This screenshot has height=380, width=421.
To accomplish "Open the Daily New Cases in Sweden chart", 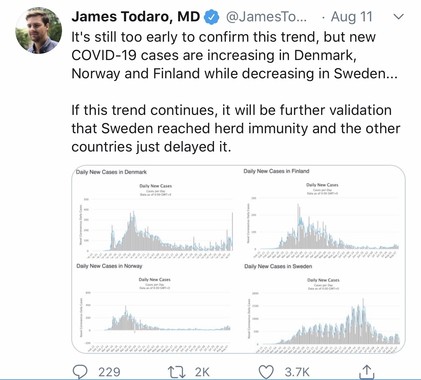I will [323, 307].
